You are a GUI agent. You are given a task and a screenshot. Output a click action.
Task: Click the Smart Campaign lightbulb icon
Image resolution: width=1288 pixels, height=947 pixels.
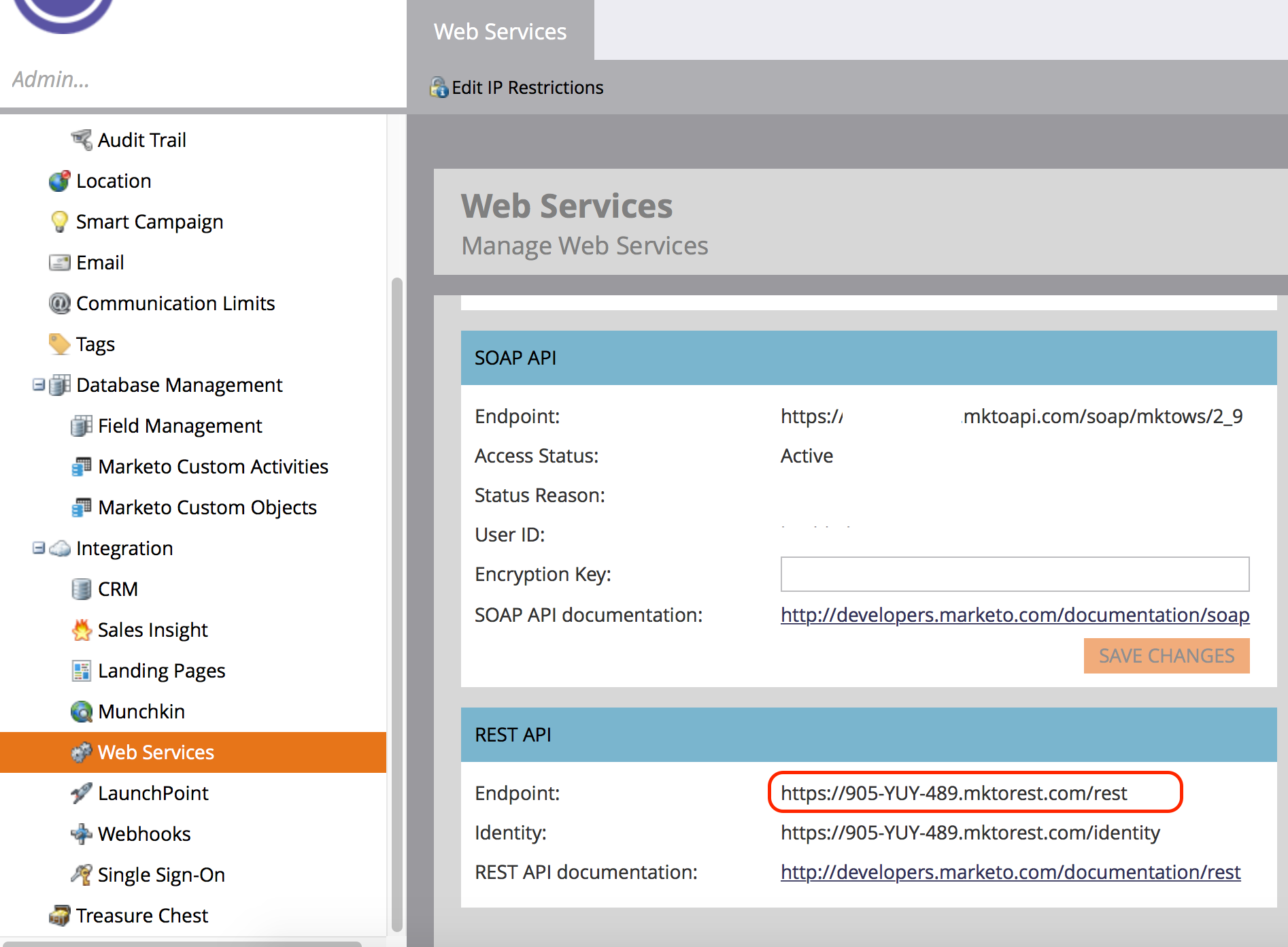click(60, 222)
